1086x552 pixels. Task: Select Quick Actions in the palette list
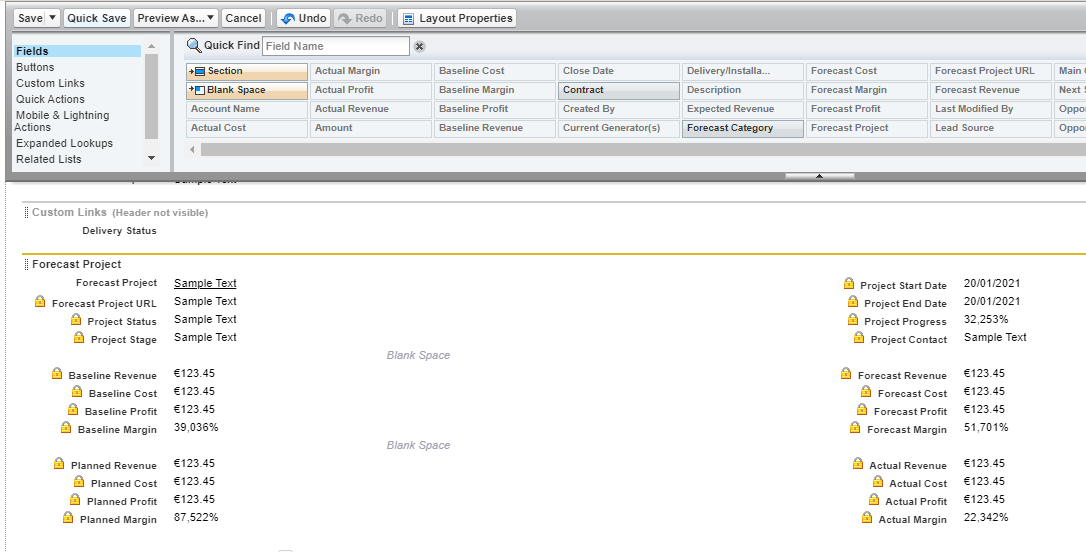pyautogui.click(x=51, y=99)
